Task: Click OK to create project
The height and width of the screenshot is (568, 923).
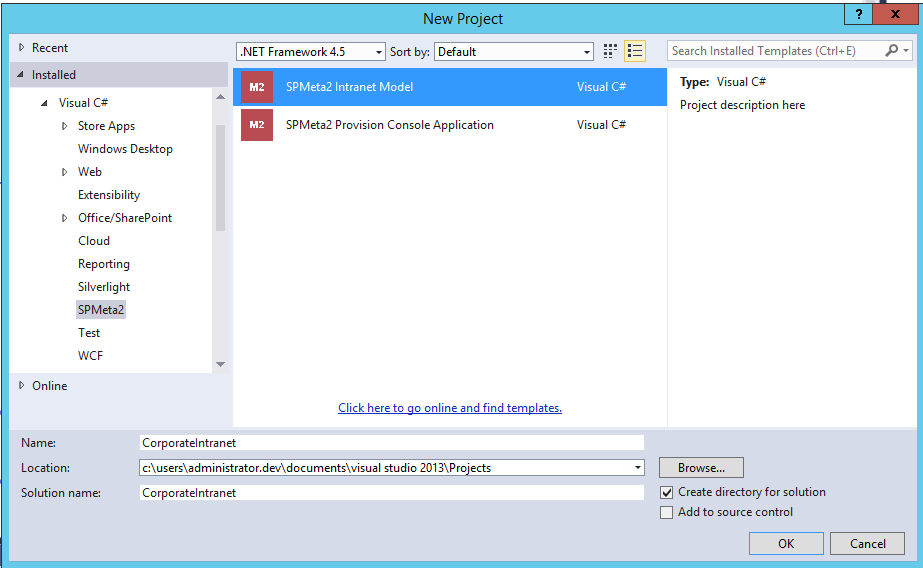Action: (786, 543)
